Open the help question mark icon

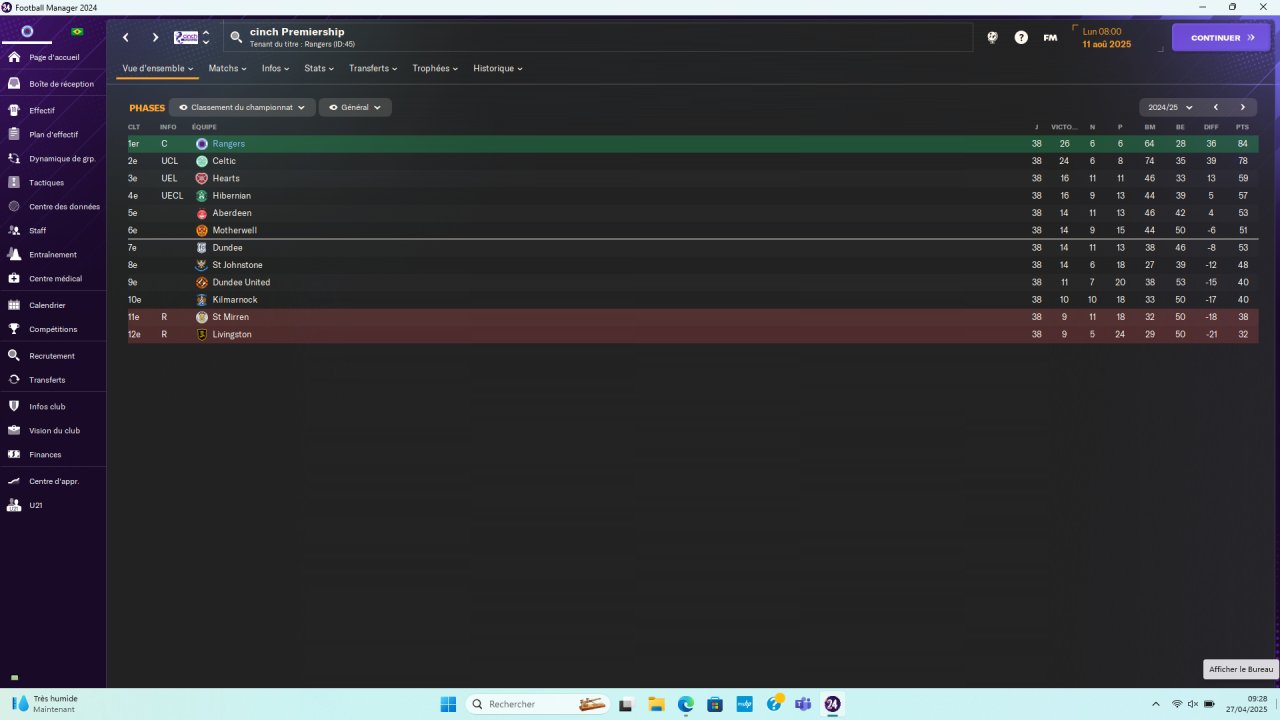[1021, 37]
